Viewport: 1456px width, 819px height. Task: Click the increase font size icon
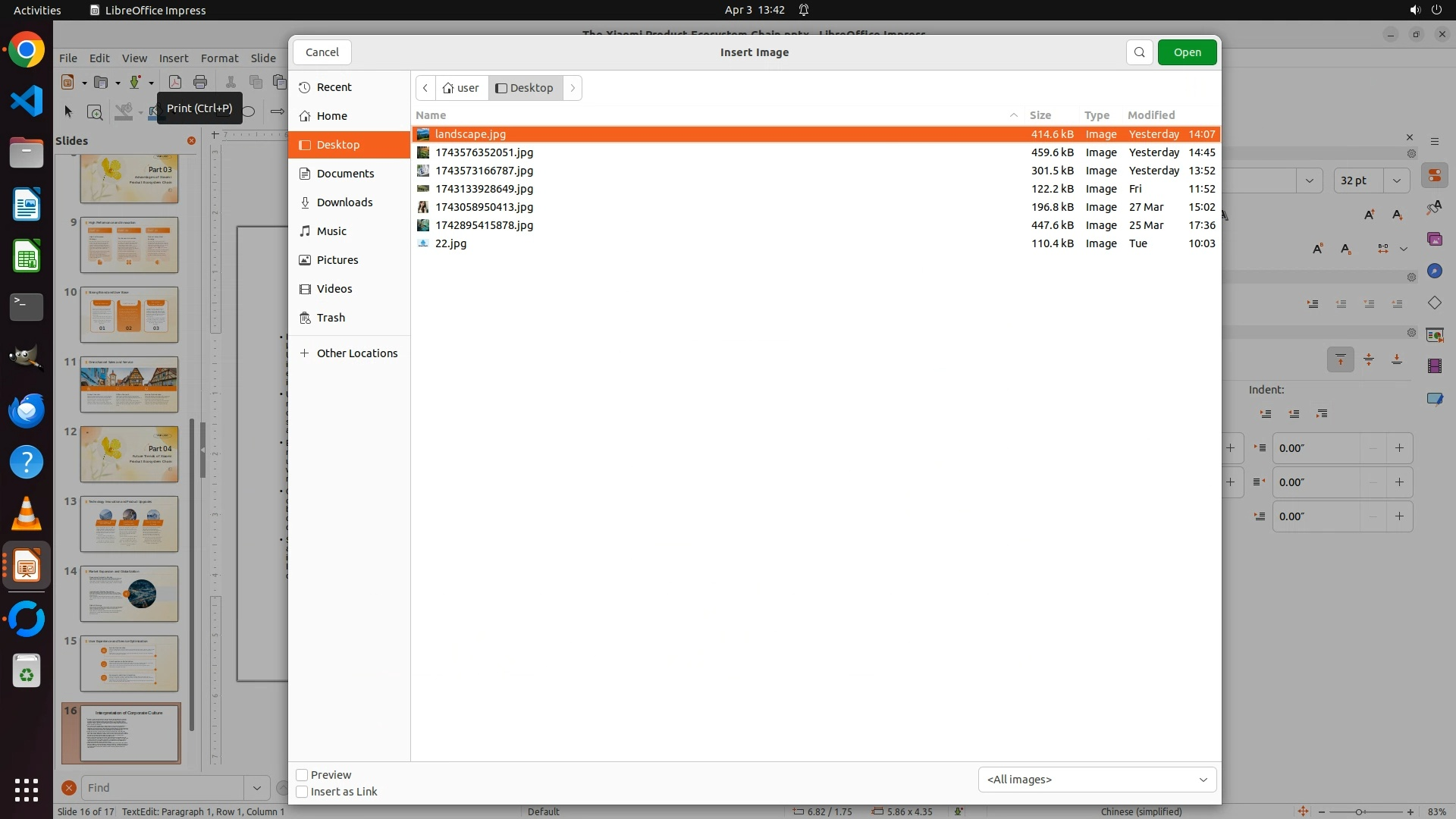point(1370,215)
